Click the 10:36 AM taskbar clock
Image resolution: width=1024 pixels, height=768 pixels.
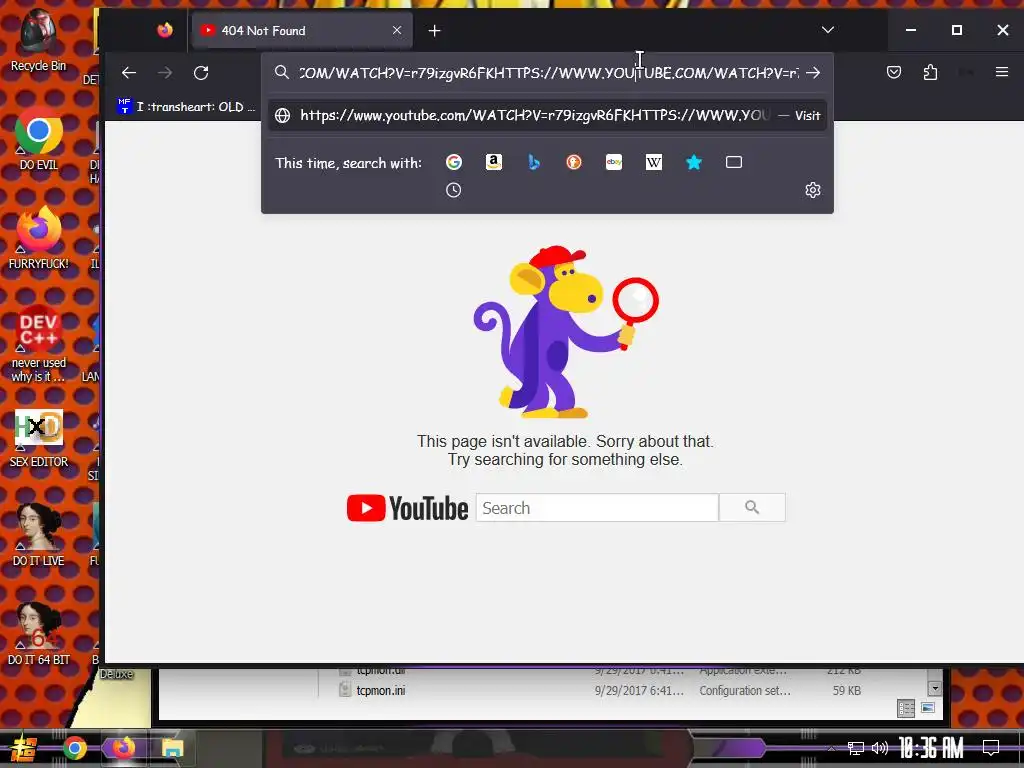pos(931,748)
